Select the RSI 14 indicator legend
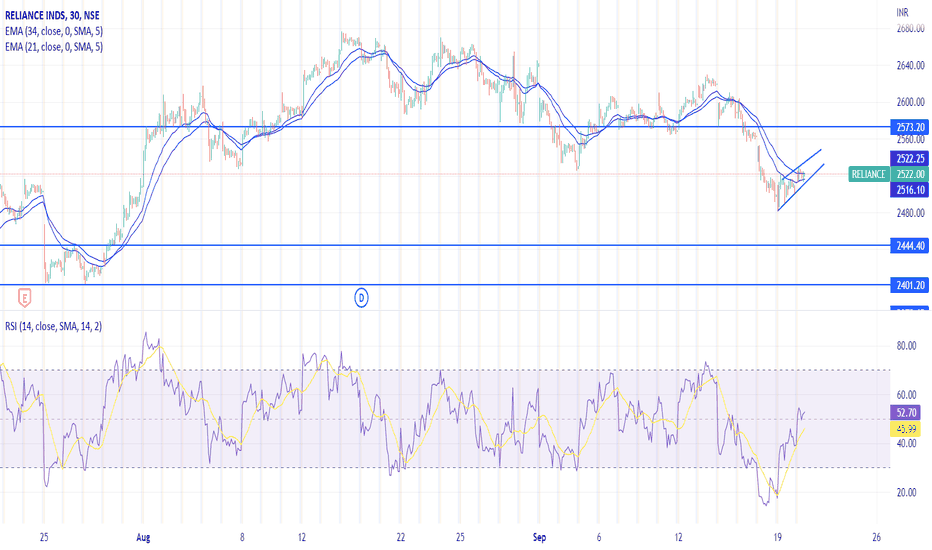 click(53, 326)
